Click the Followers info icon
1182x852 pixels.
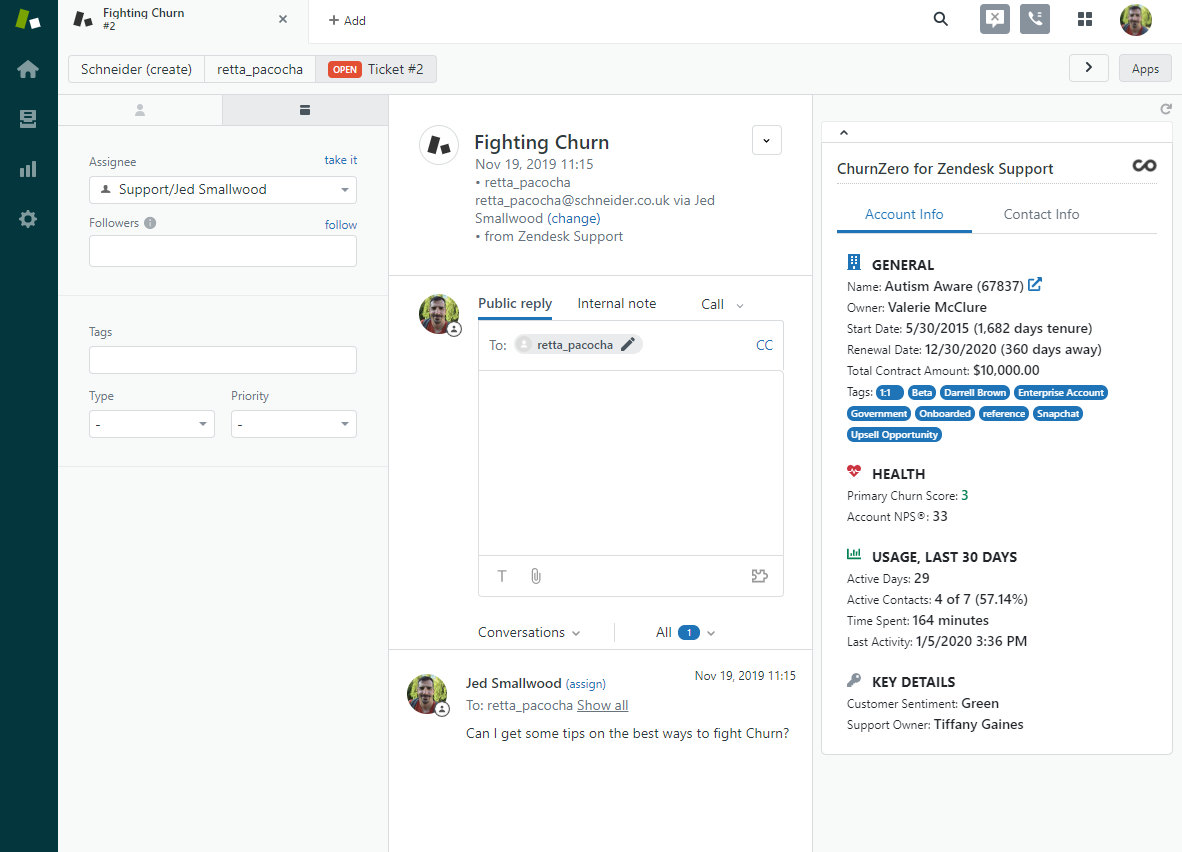150,223
